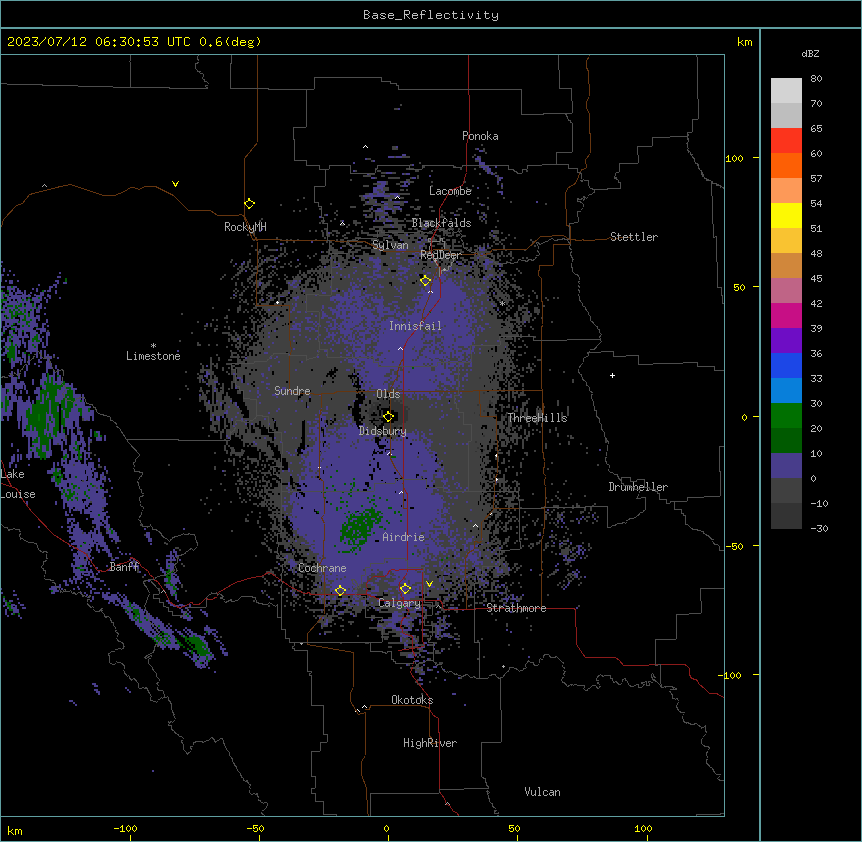
Task: Click the 50 tick label on right axis
Action: 739,287
